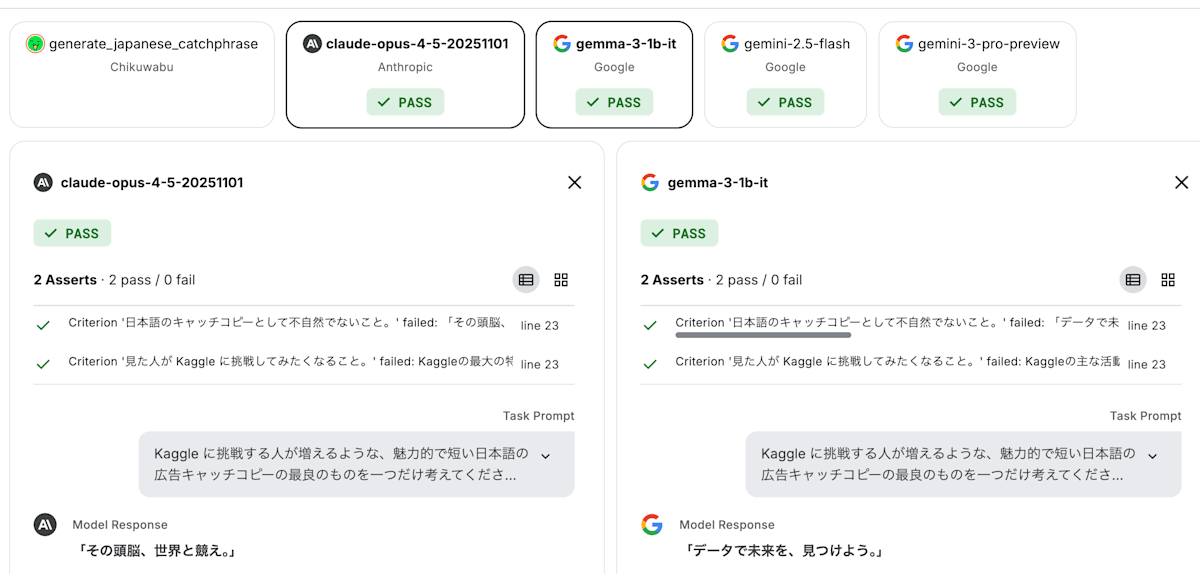Viewport: 1200px width, 574px height.
Task: Open the generate_japanese_catchphrase task card
Action: click(x=142, y=75)
